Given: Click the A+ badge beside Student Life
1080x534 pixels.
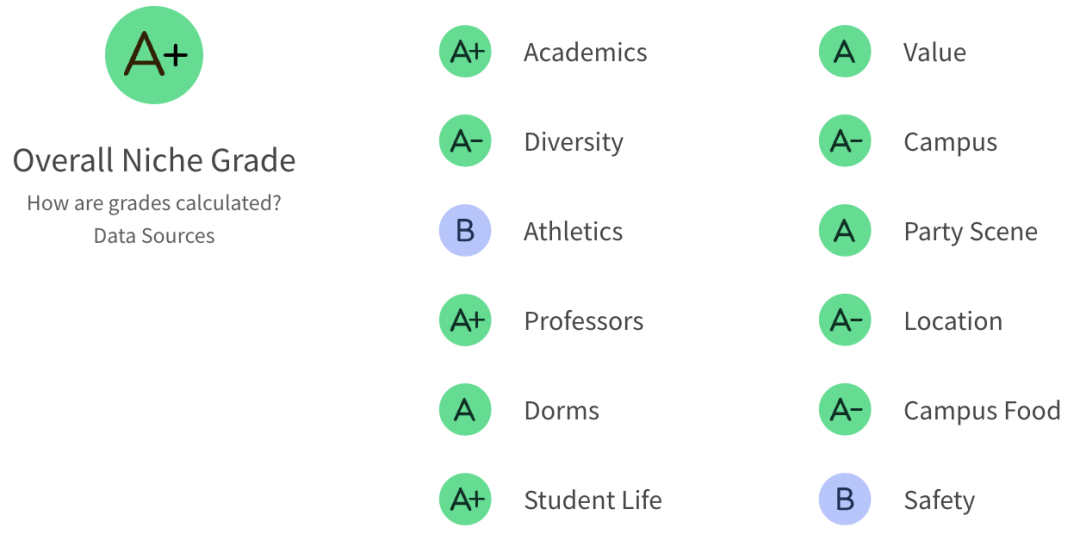Looking at the screenshot, I should [465, 500].
